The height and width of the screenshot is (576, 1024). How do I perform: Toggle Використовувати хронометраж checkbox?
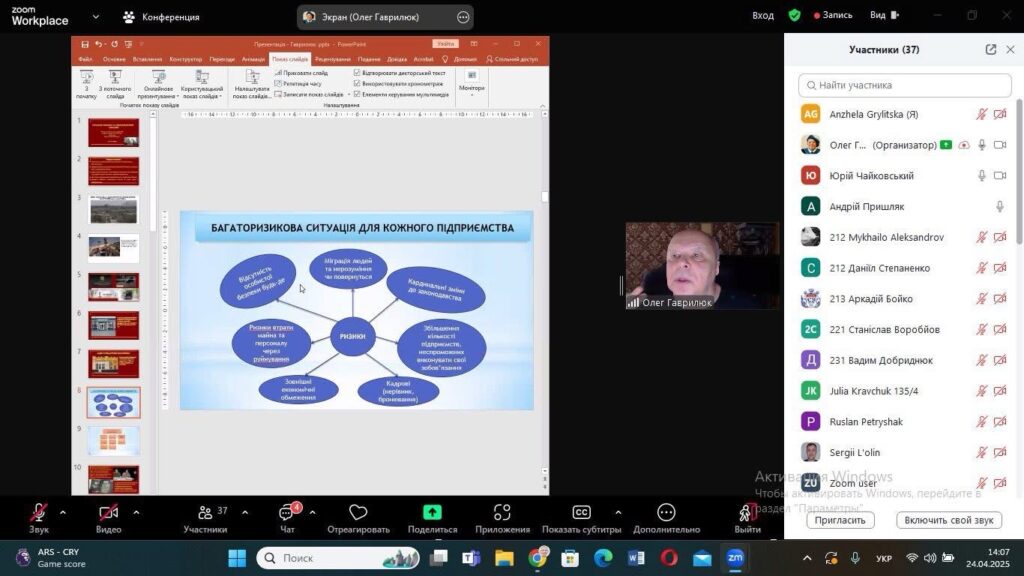(x=357, y=84)
